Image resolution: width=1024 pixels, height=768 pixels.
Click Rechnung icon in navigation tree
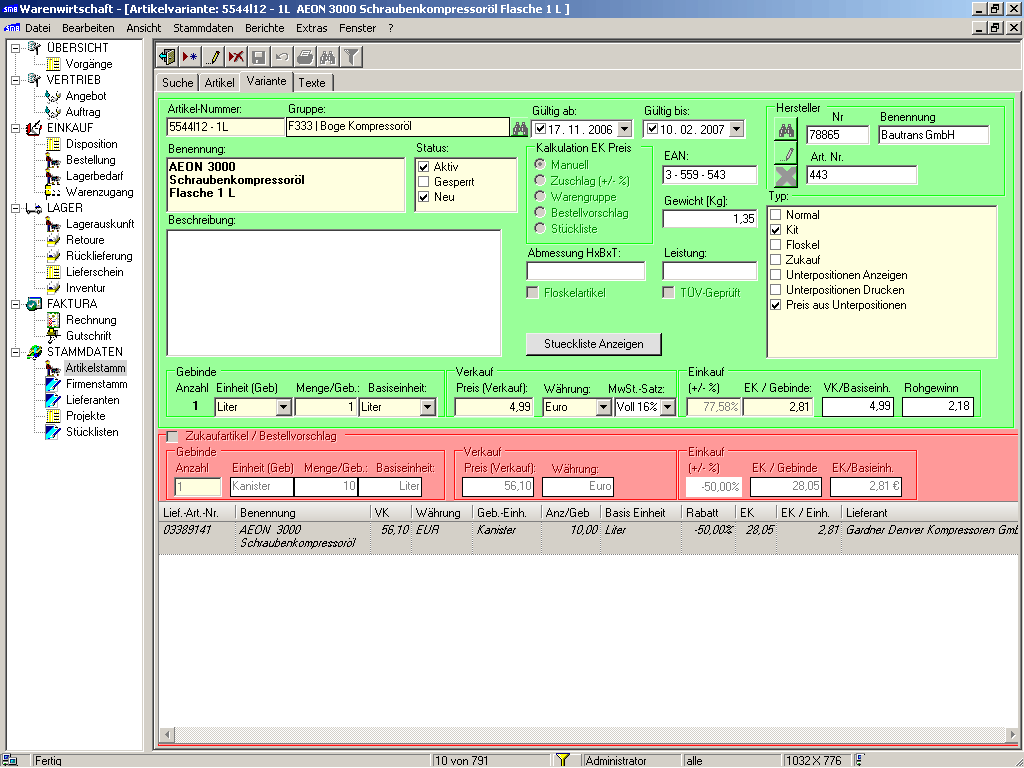52,320
